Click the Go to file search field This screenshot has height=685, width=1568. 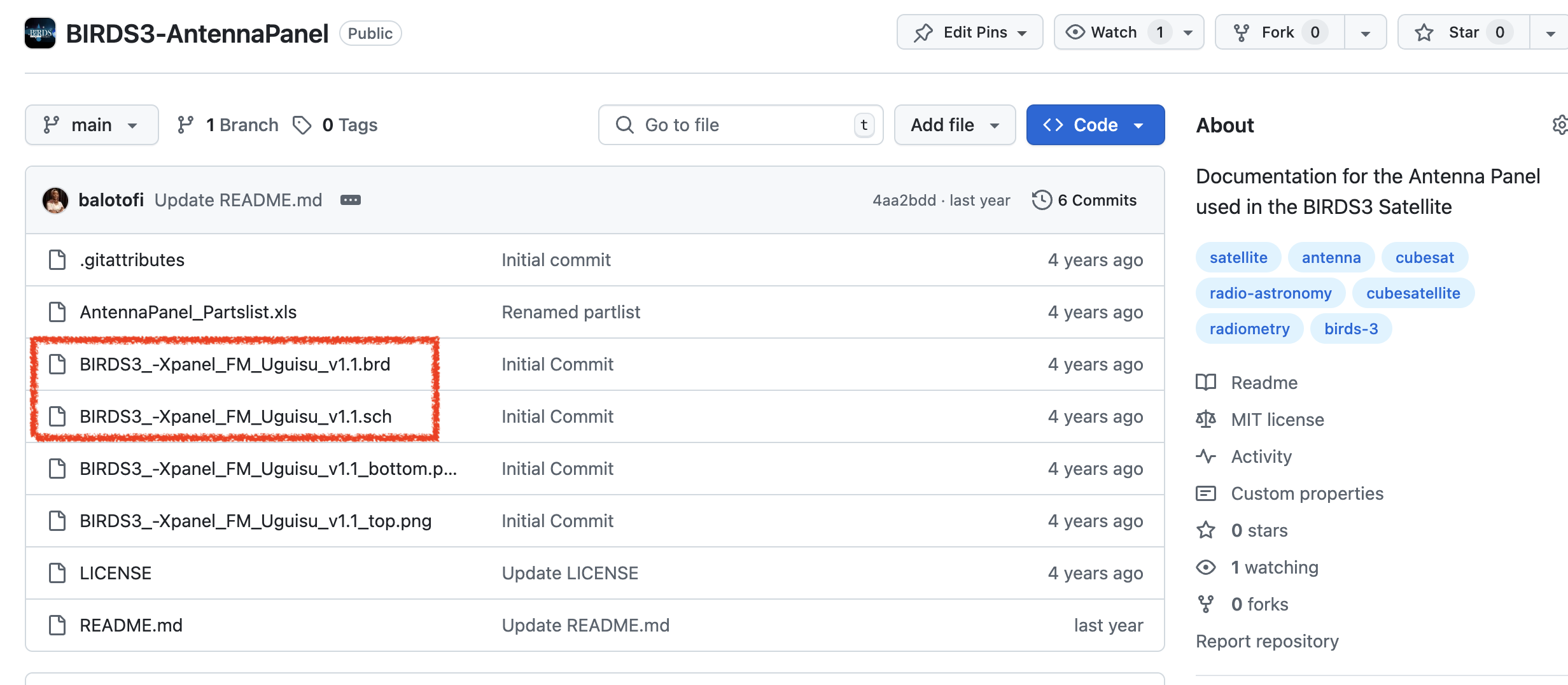(x=741, y=125)
